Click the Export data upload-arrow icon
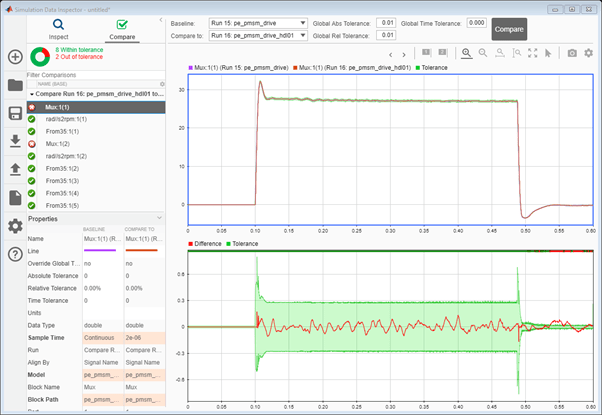The width and height of the screenshot is (602, 415). click(14, 170)
